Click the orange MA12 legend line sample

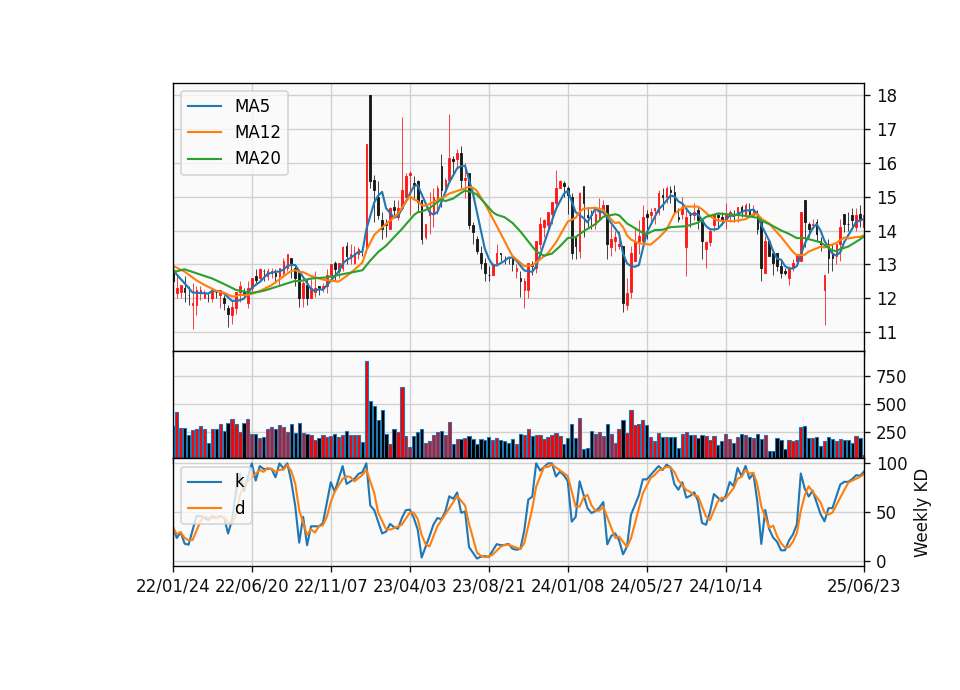tap(204, 132)
